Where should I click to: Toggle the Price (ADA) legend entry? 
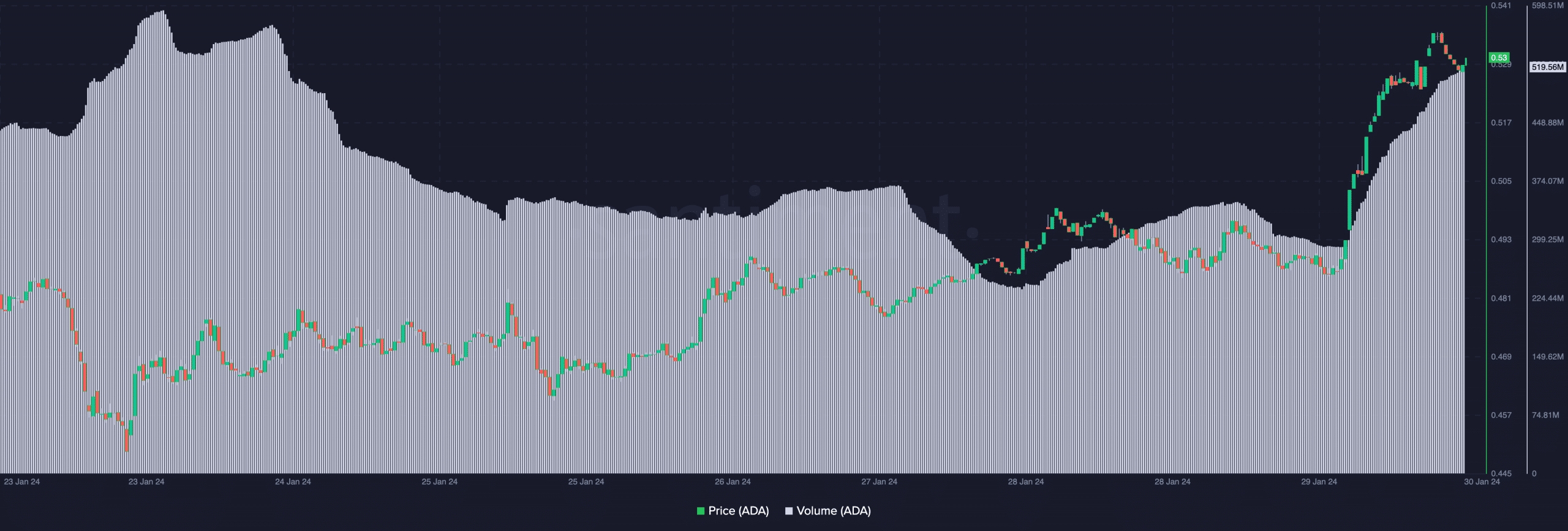point(733,511)
